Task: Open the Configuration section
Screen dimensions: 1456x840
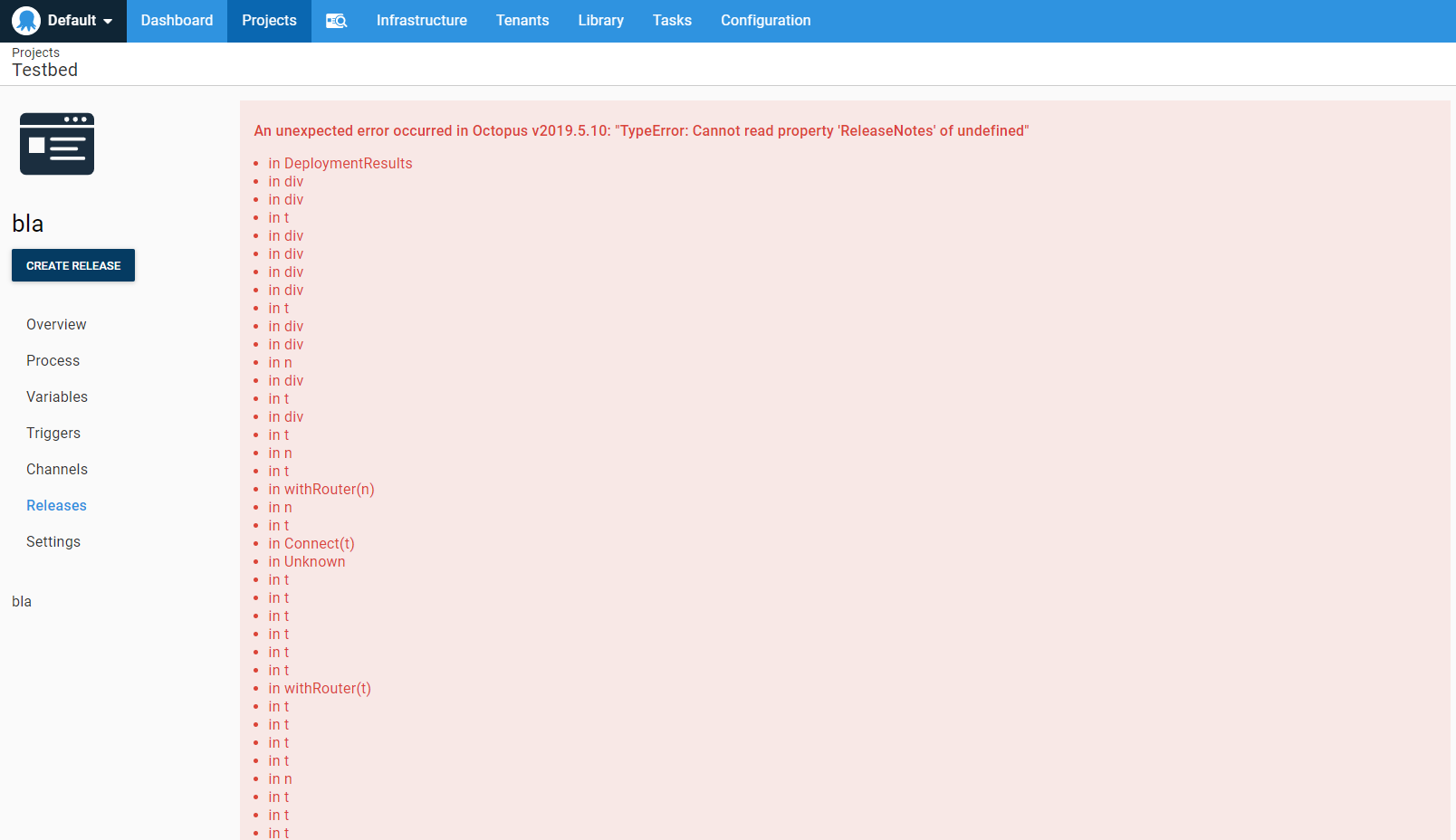Action: tap(765, 20)
